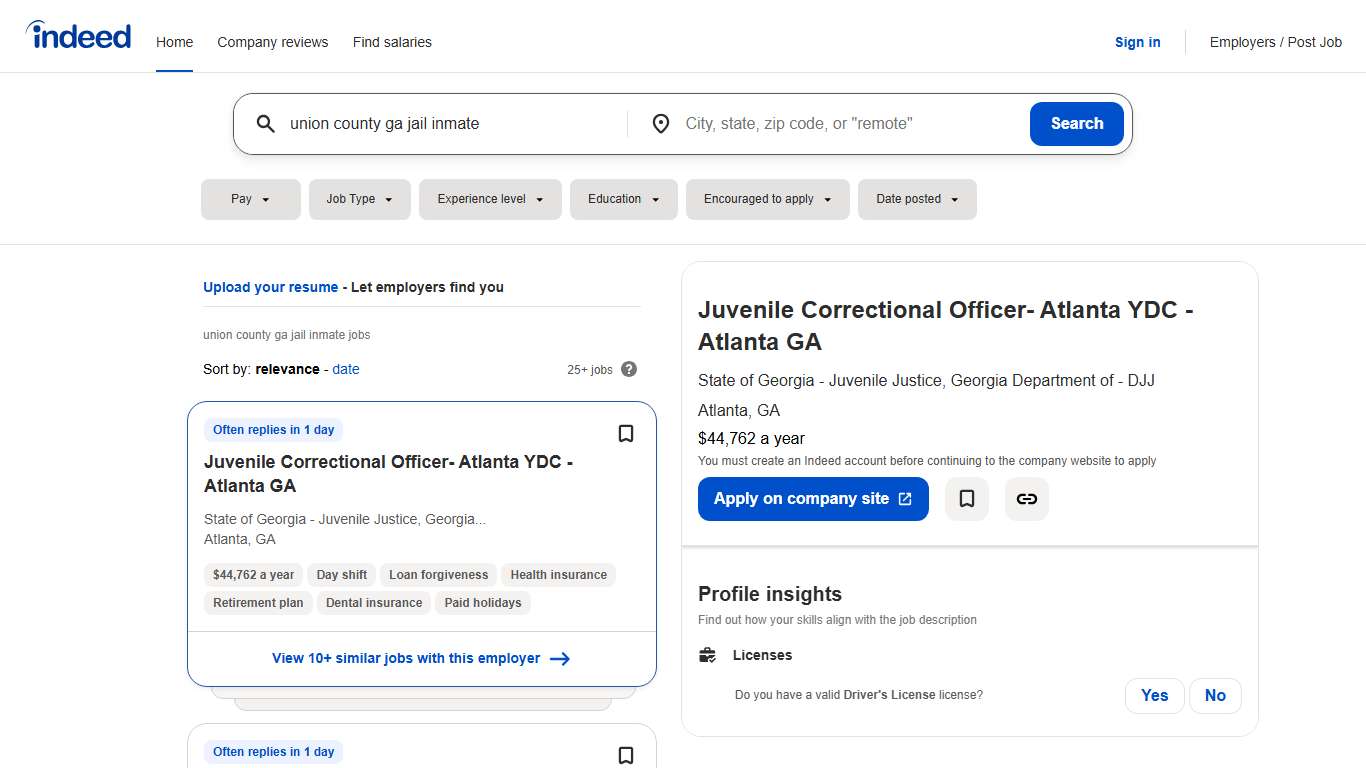This screenshot has width=1366, height=768.
Task: Open the Find salaries page
Action: click(392, 42)
